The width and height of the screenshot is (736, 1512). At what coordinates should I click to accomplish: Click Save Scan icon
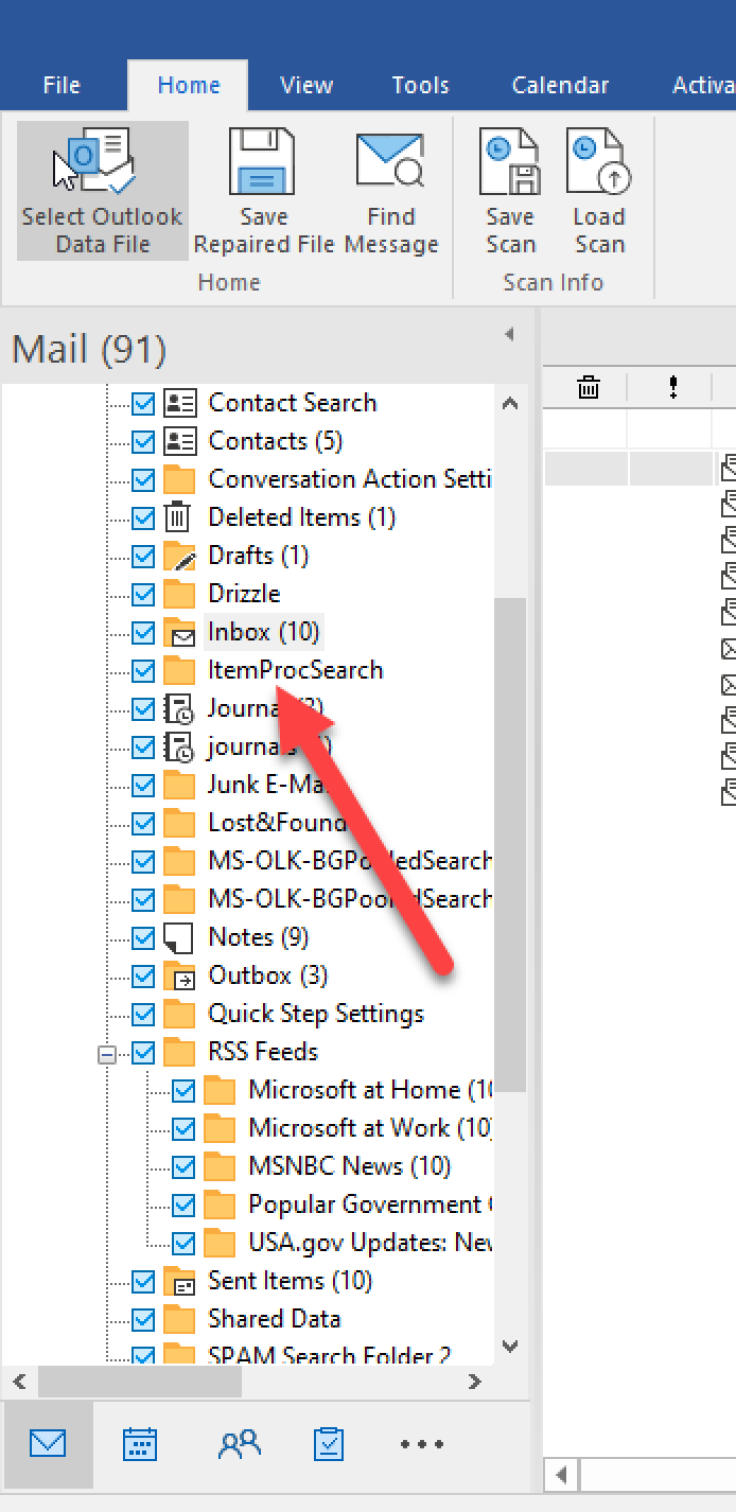tap(510, 161)
